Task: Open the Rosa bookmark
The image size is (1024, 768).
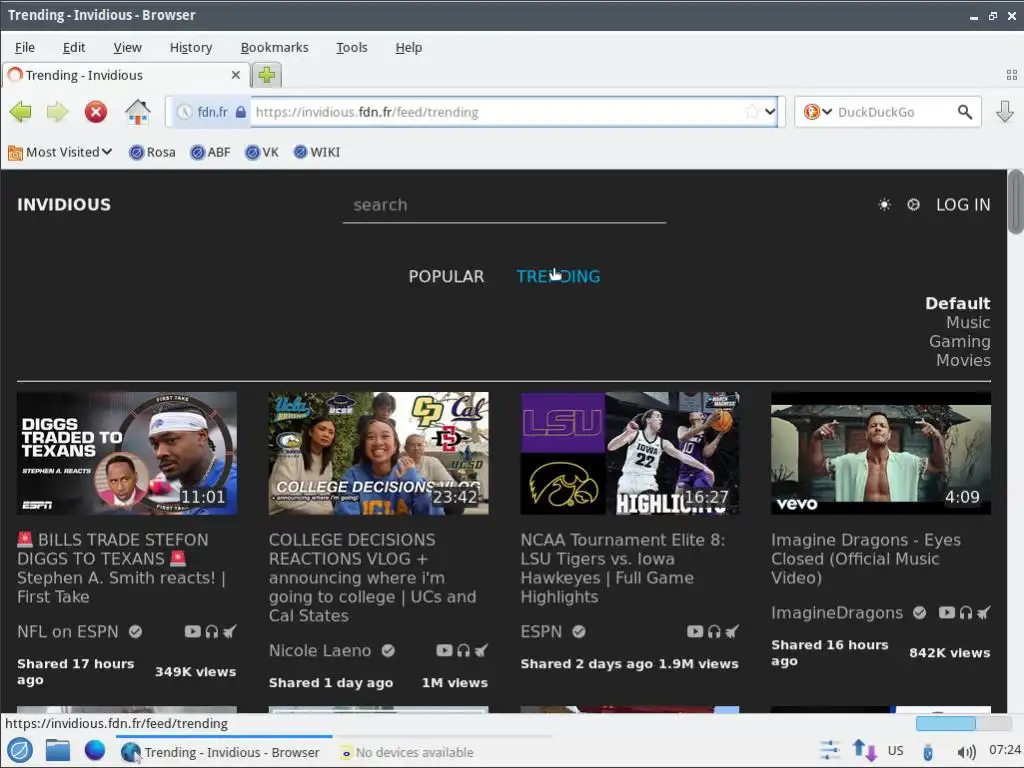Action: click(152, 152)
